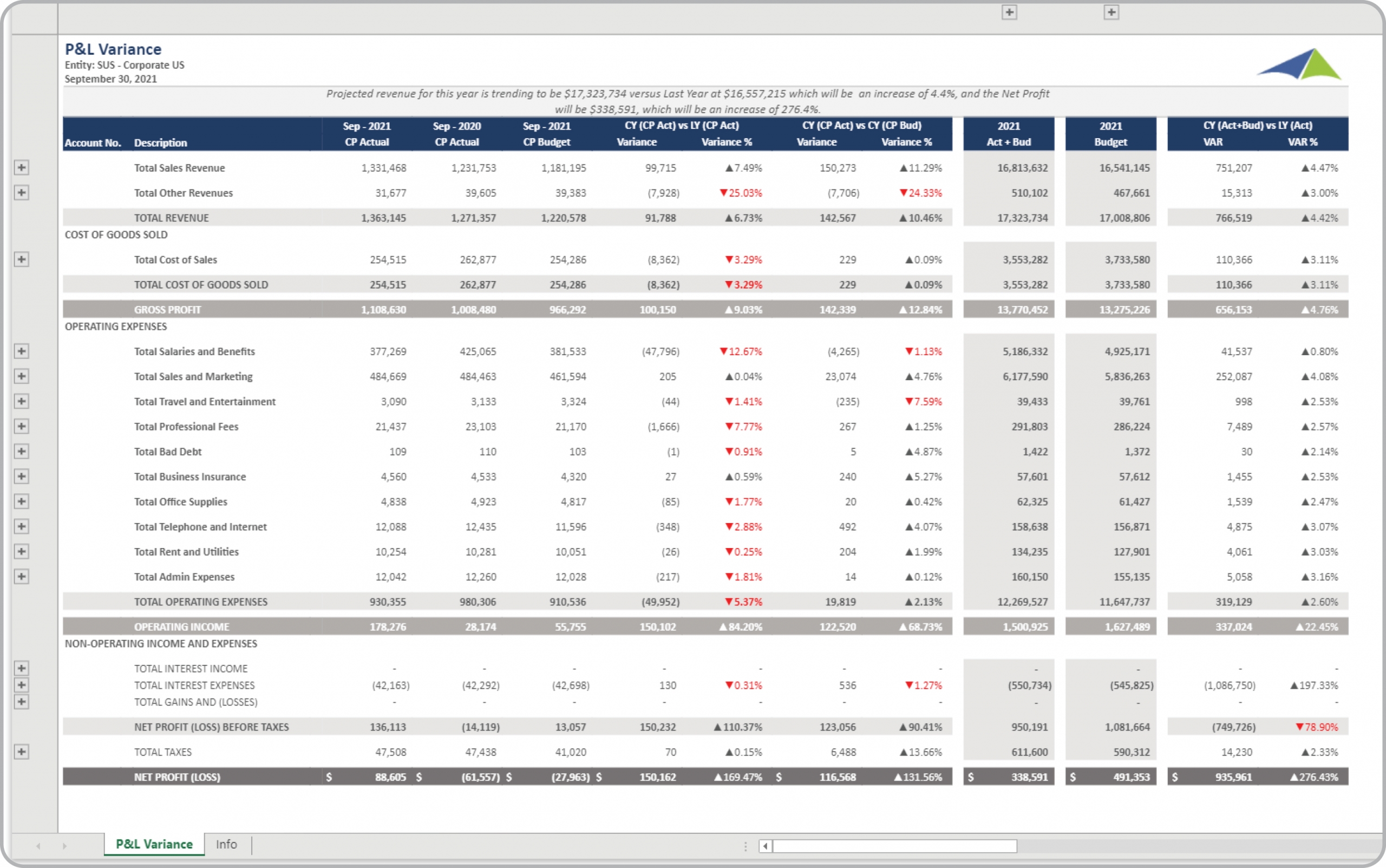
Task: Click the previous sheet navigation arrow
Action: 38,846
